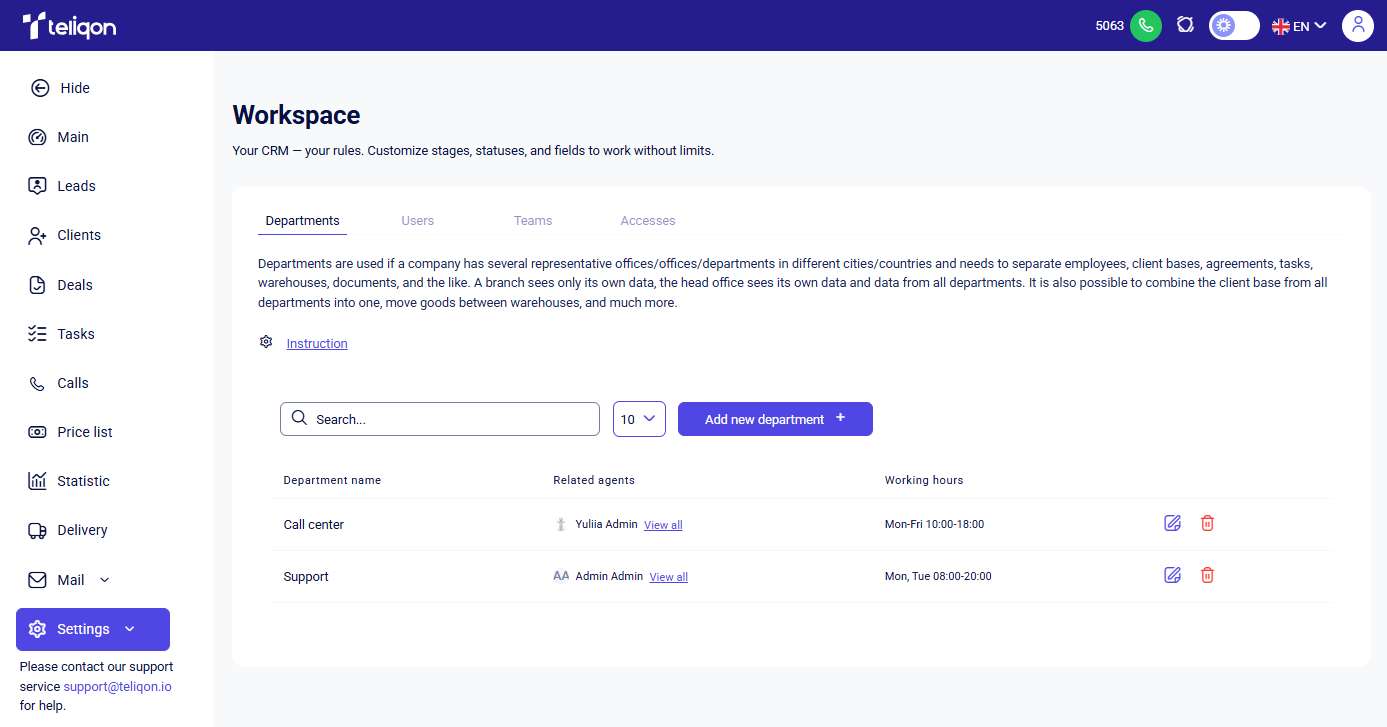The height and width of the screenshot is (727, 1387).
Task: Delete the Call center department
Action: coord(1207,523)
